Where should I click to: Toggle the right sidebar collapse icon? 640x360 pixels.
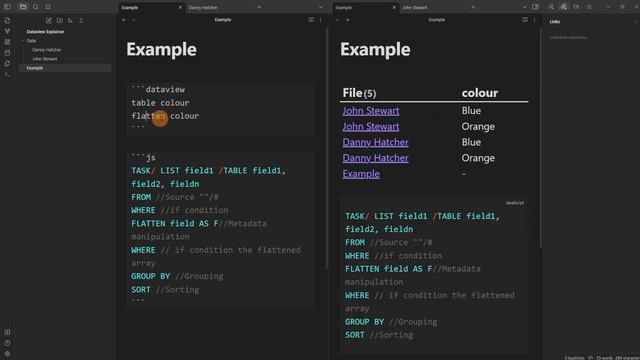536,7
